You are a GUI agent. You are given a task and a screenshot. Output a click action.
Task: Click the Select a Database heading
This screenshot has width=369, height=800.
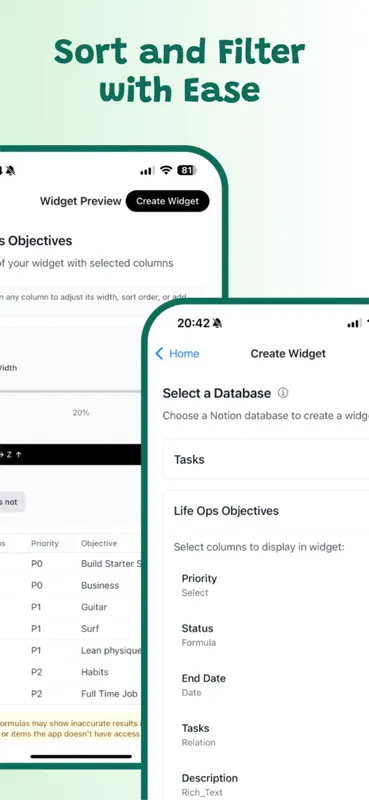point(216,393)
